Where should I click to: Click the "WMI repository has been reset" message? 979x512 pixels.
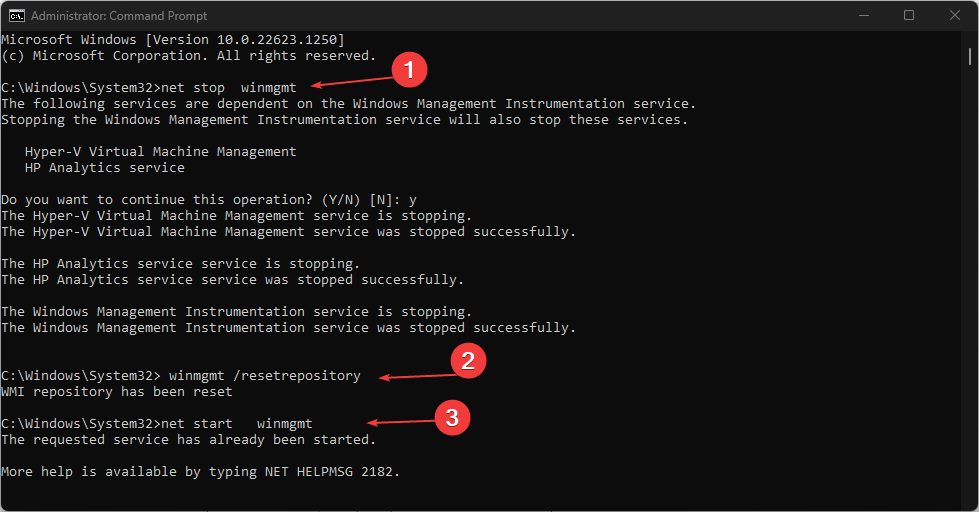tap(117, 392)
